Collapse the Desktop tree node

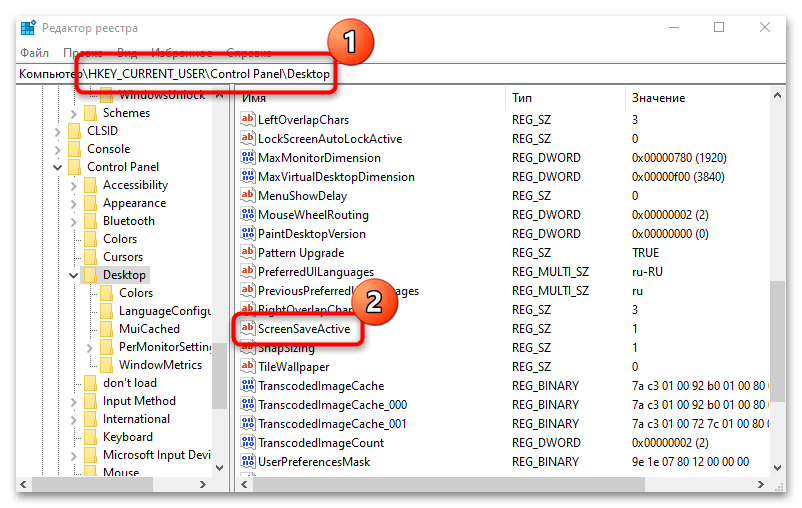pyautogui.click(x=74, y=275)
